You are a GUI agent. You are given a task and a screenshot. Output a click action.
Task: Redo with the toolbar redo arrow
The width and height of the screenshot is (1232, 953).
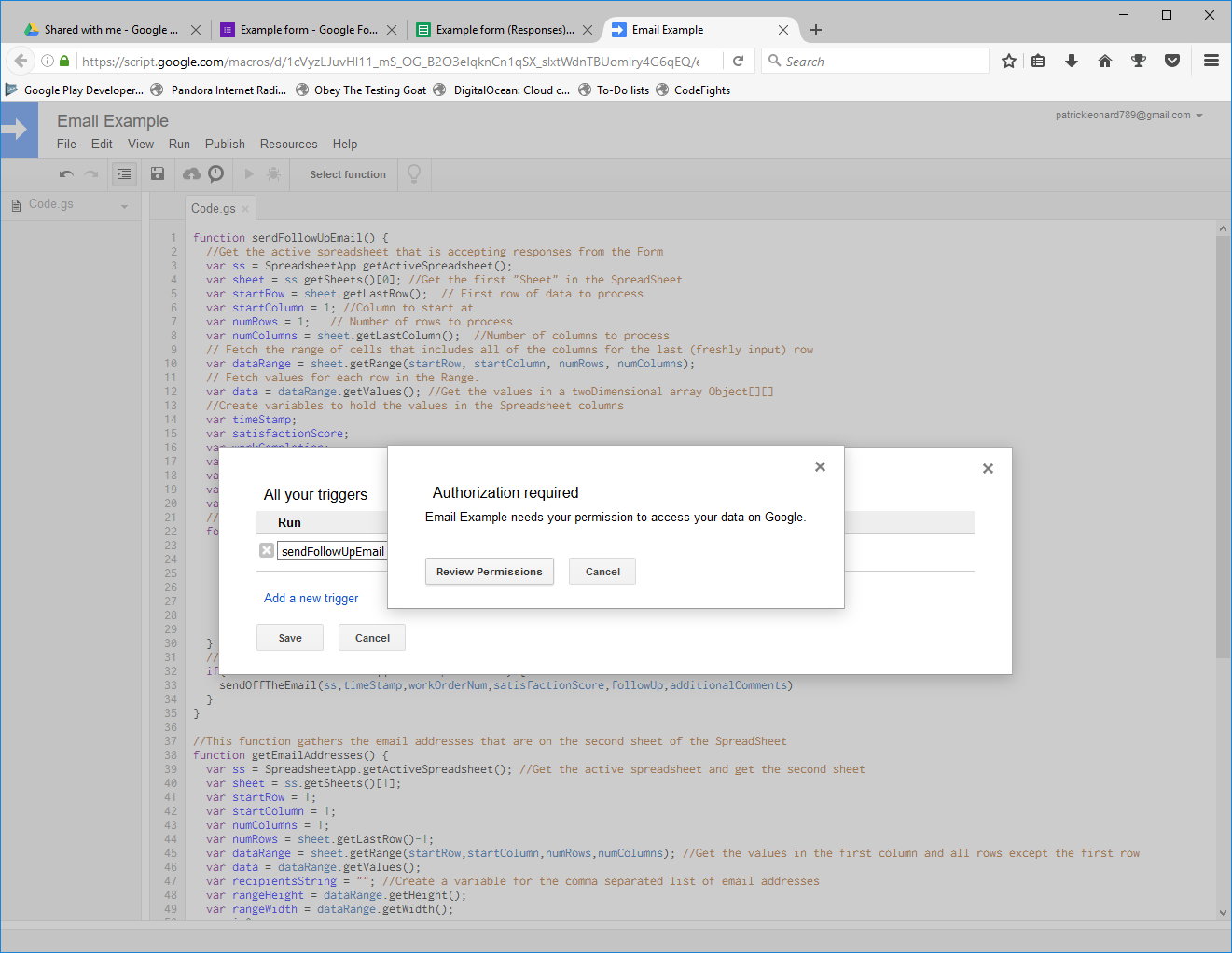click(x=91, y=174)
